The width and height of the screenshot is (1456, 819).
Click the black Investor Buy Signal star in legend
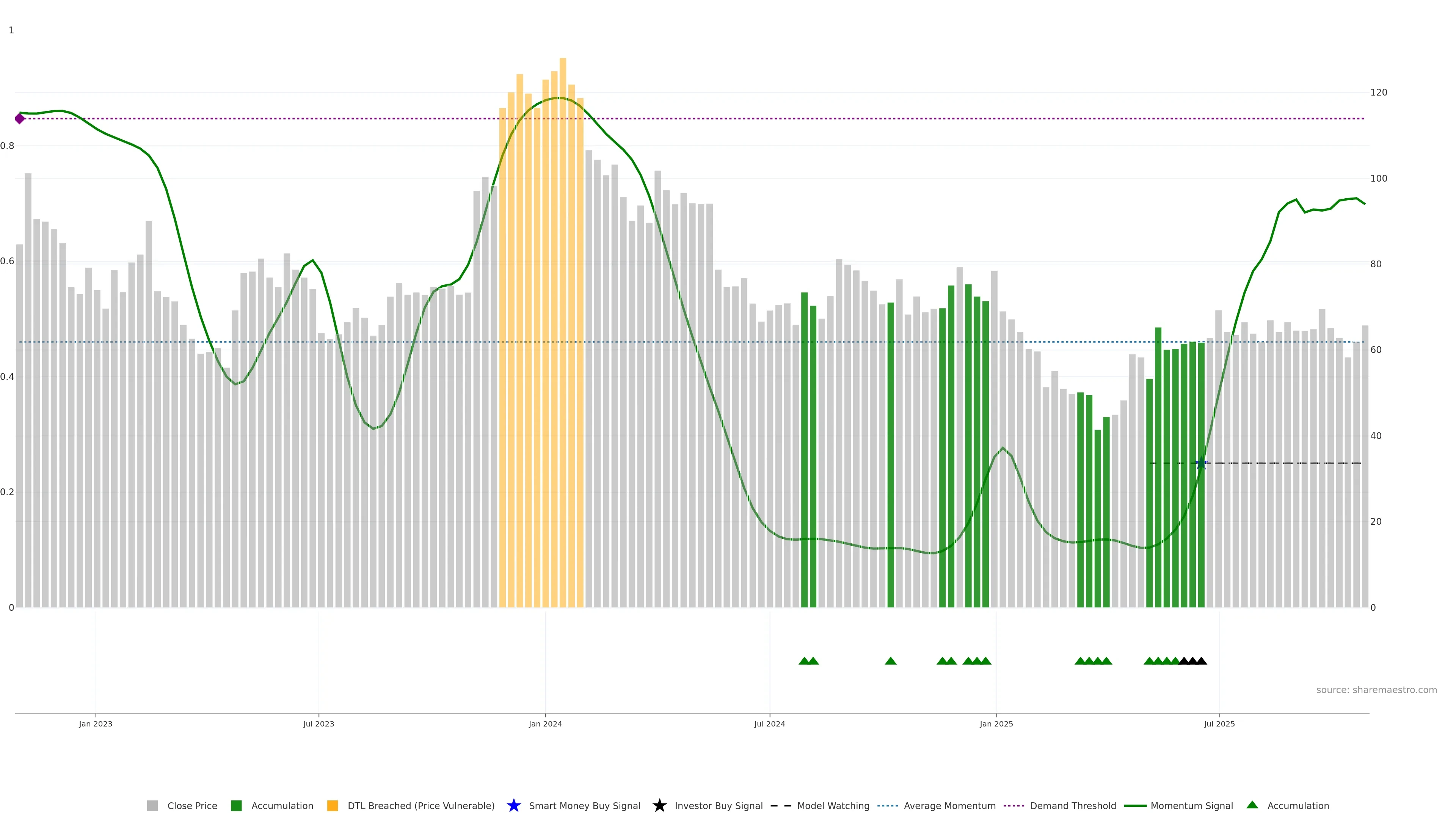coord(659,805)
